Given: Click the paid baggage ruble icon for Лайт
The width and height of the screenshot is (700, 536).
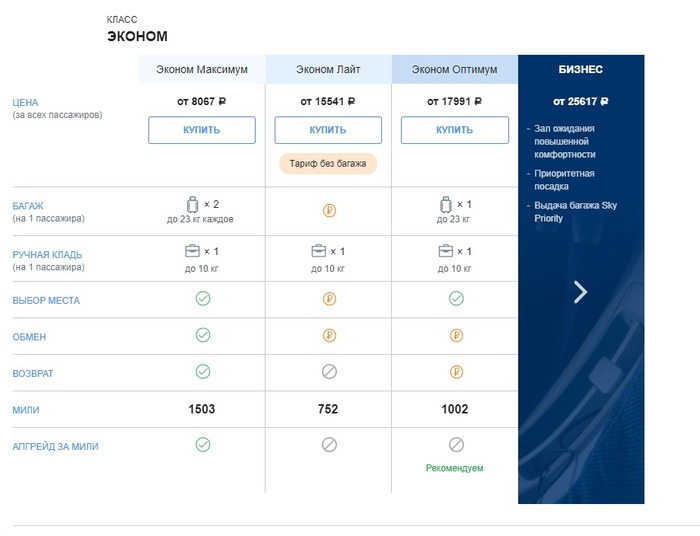Looking at the screenshot, I should pos(328,211).
